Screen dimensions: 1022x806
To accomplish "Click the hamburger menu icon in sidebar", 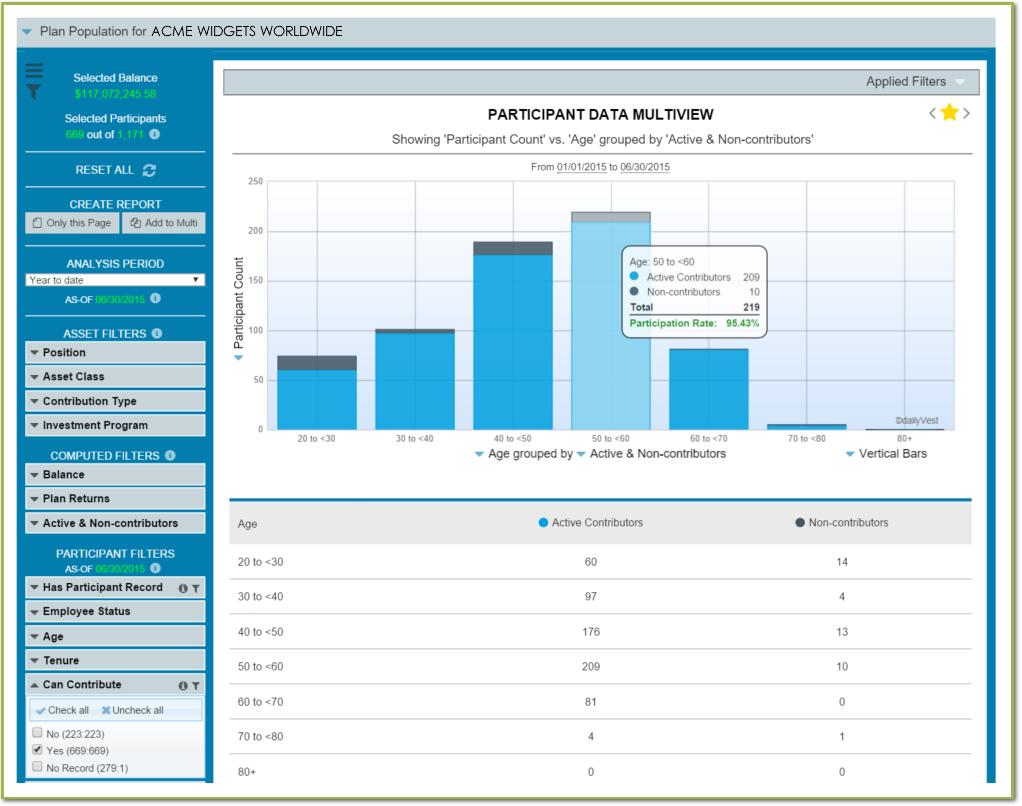I will 34,70.
